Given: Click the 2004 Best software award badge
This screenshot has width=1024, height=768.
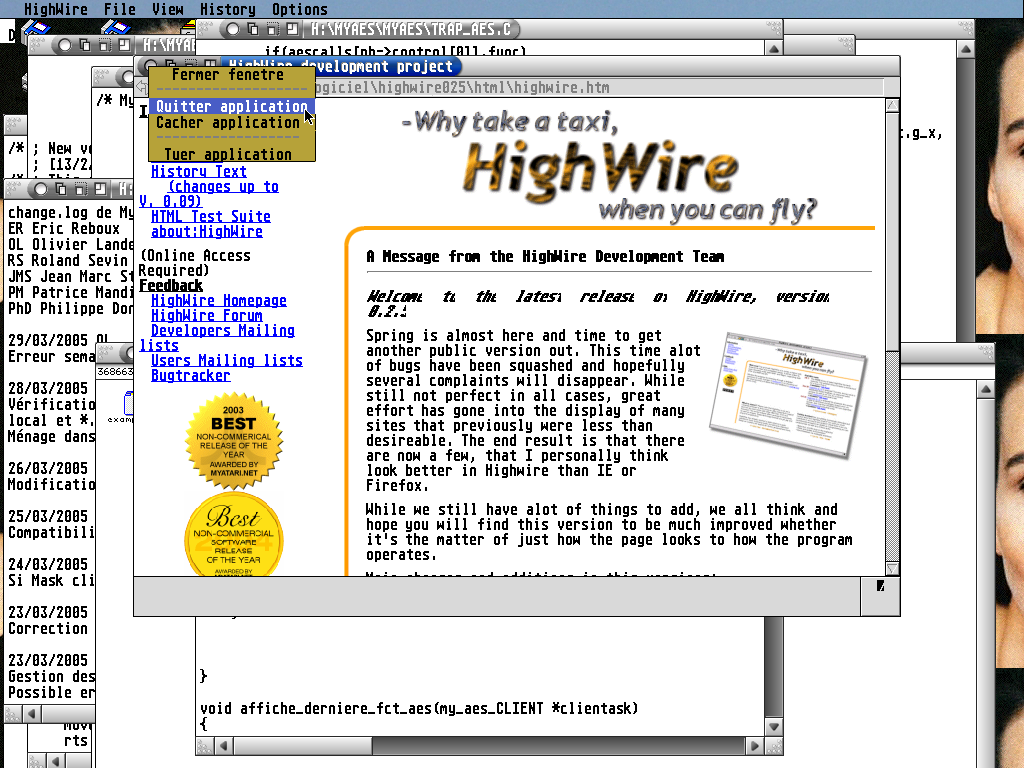Looking at the screenshot, I should coord(234,535).
